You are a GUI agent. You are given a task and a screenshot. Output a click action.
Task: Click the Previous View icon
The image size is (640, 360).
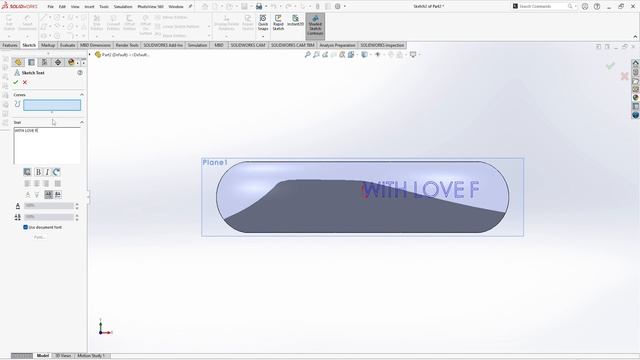(x=325, y=55)
